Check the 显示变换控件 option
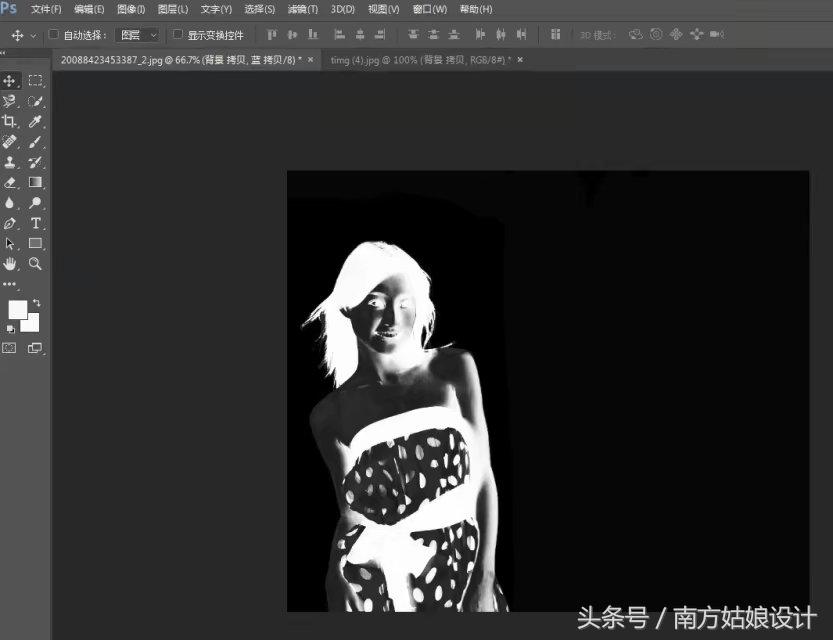 (176, 33)
